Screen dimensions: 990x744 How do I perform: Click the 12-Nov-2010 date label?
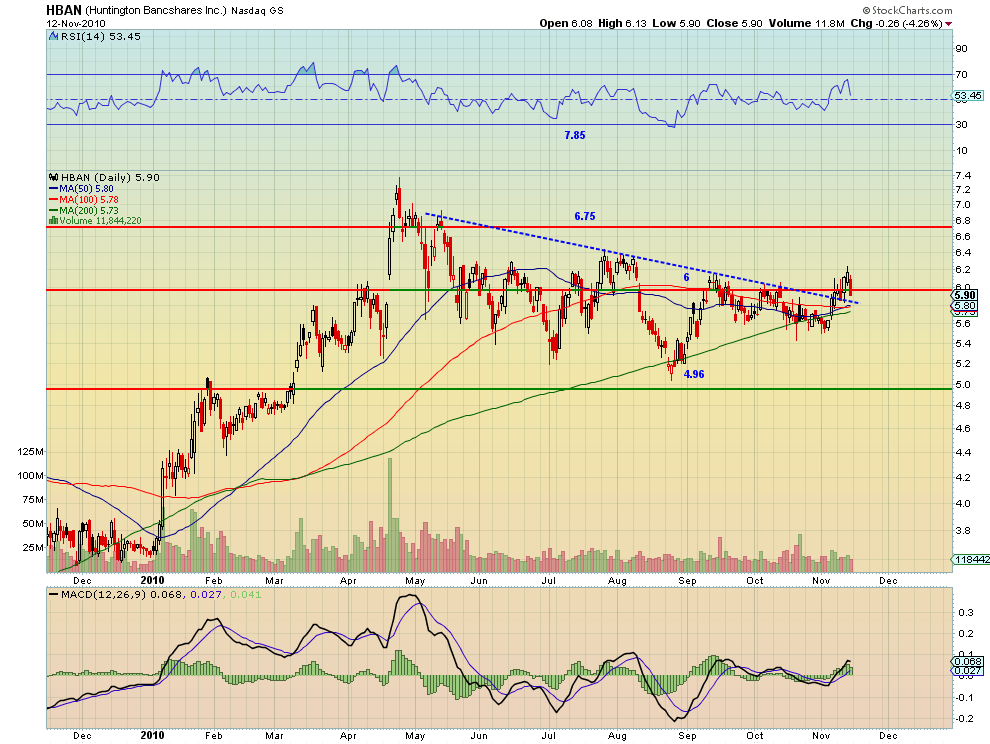coord(76,23)
